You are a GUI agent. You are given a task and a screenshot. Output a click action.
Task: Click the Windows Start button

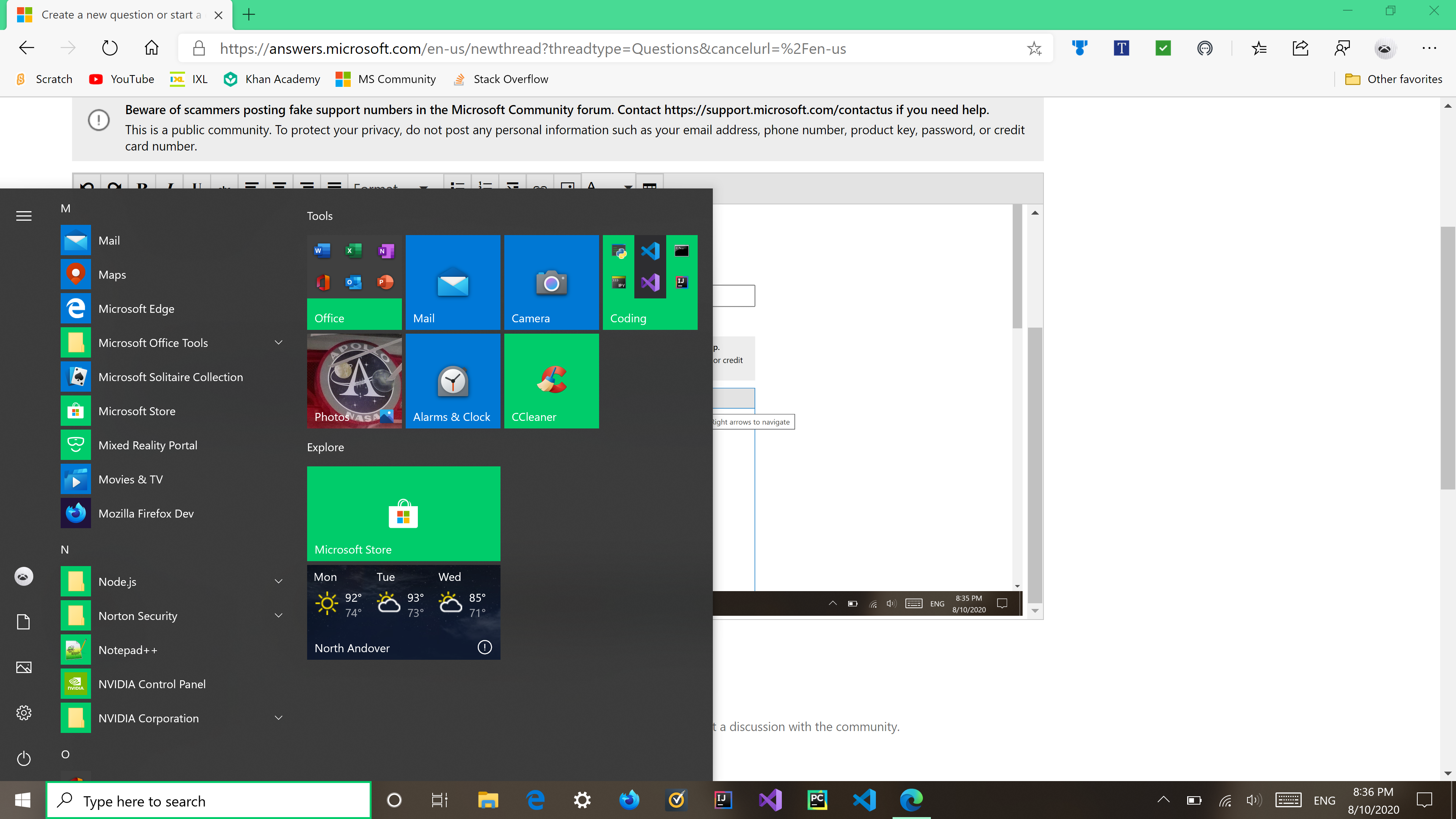tap(23, 800)
